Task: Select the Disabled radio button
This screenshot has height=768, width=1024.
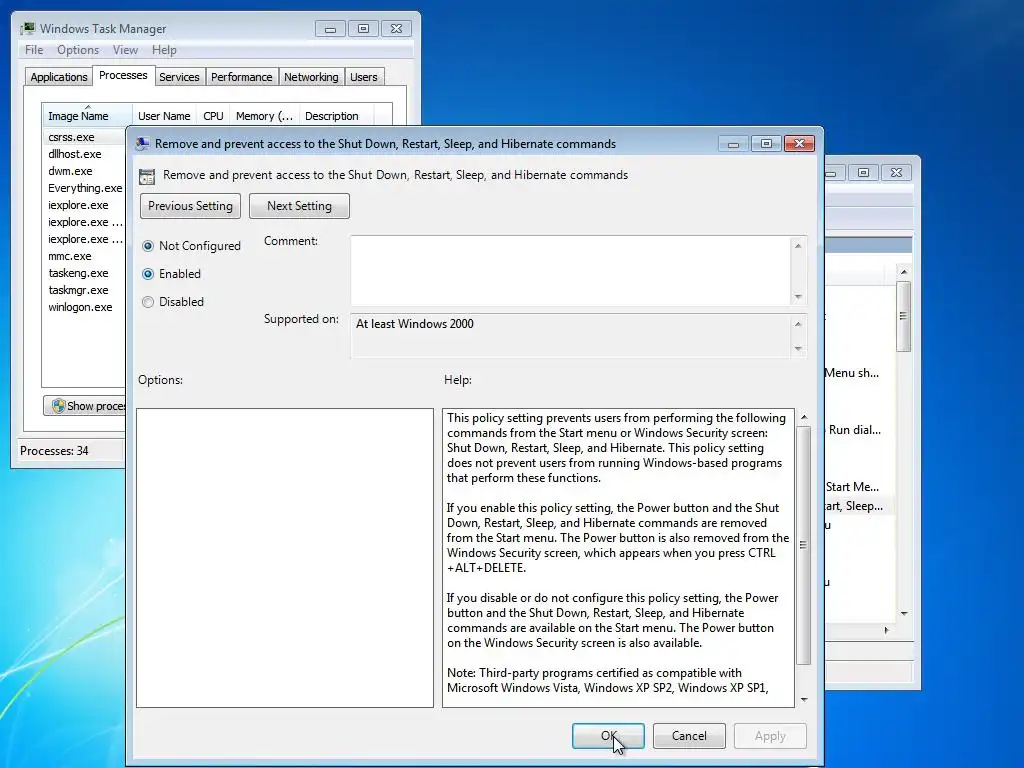Action: click(x=148, y=302)
